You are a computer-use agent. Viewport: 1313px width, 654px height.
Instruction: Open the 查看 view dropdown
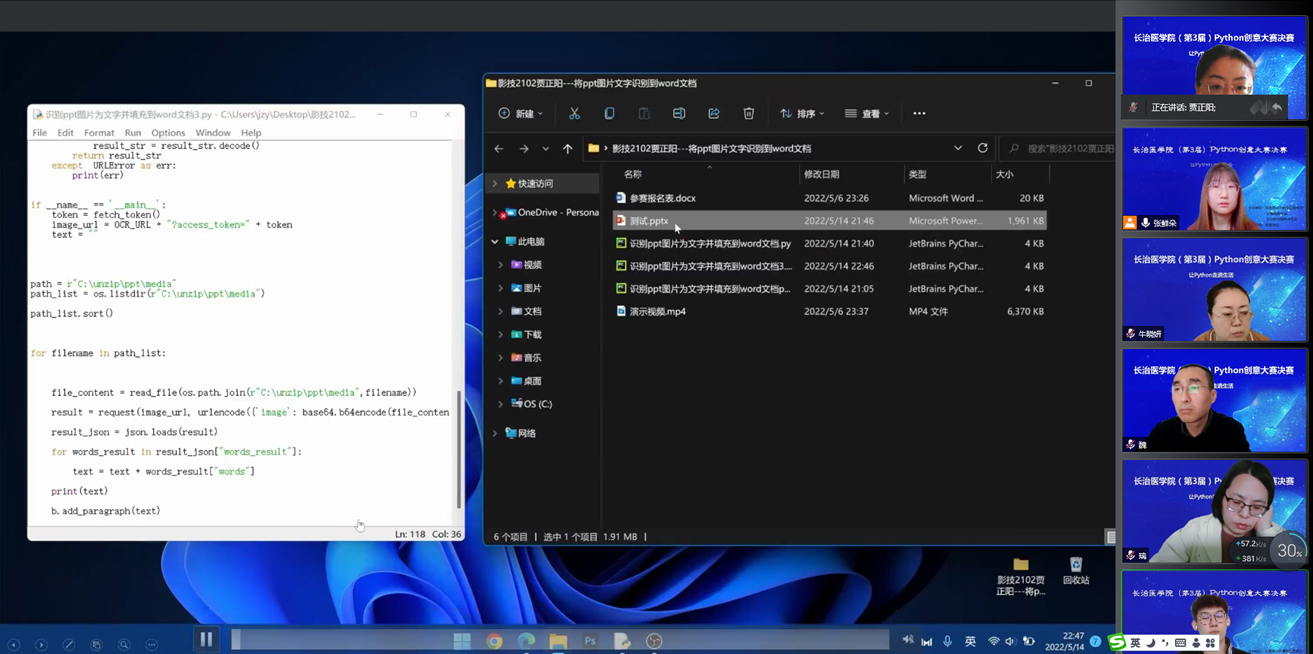[x=866, y=114]
